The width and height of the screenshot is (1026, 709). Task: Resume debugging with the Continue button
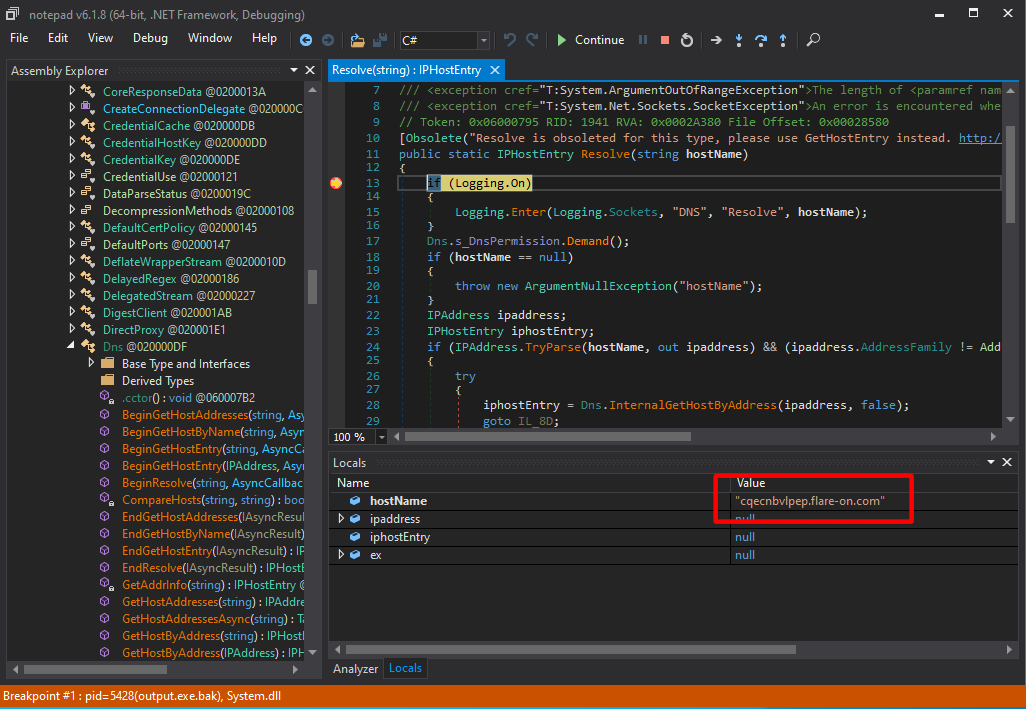pos(590,40)
